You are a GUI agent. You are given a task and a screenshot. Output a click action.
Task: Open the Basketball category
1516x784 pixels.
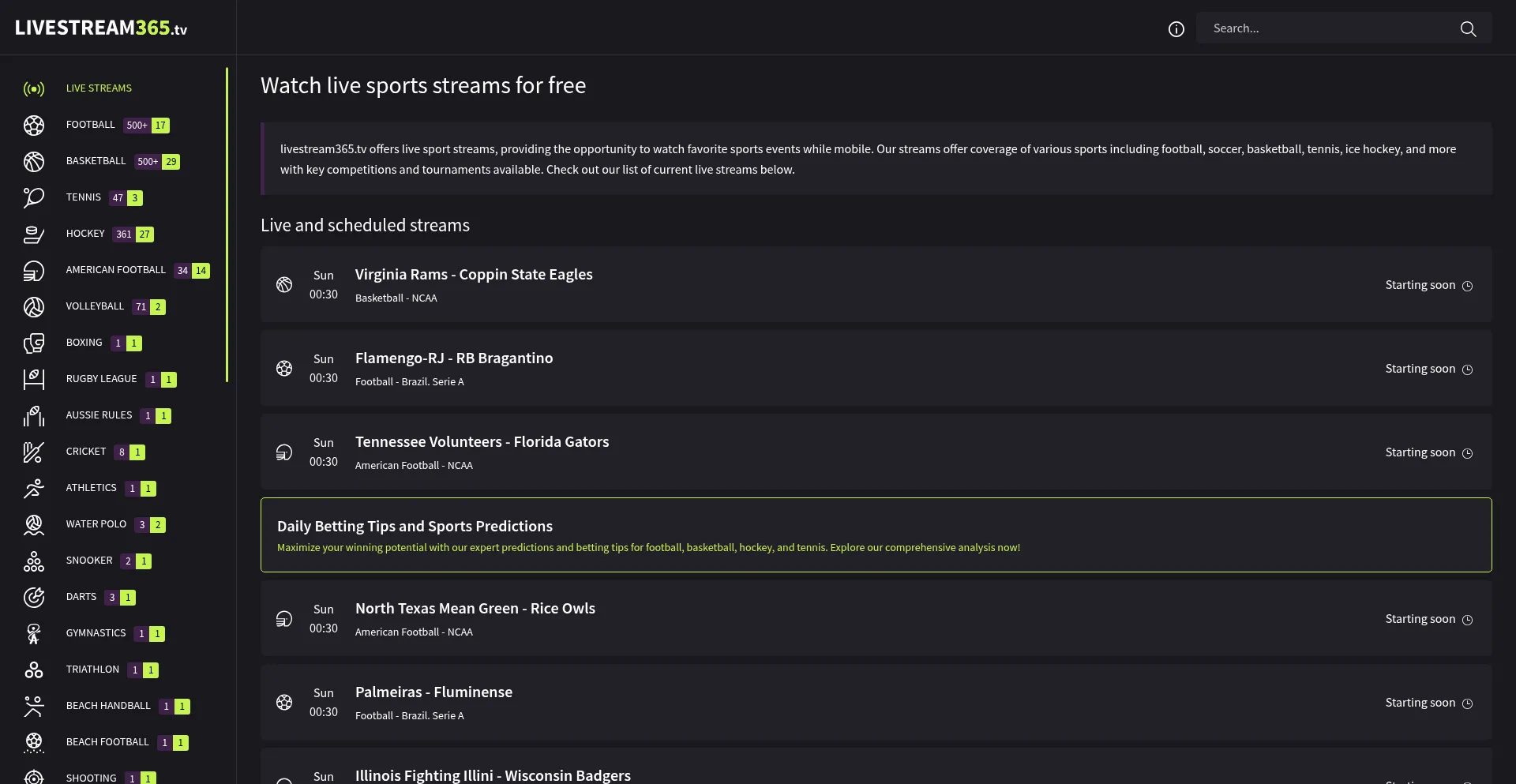(96, 161)
